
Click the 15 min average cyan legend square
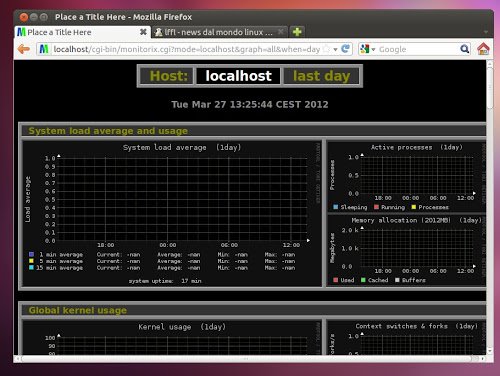point(31,268)
